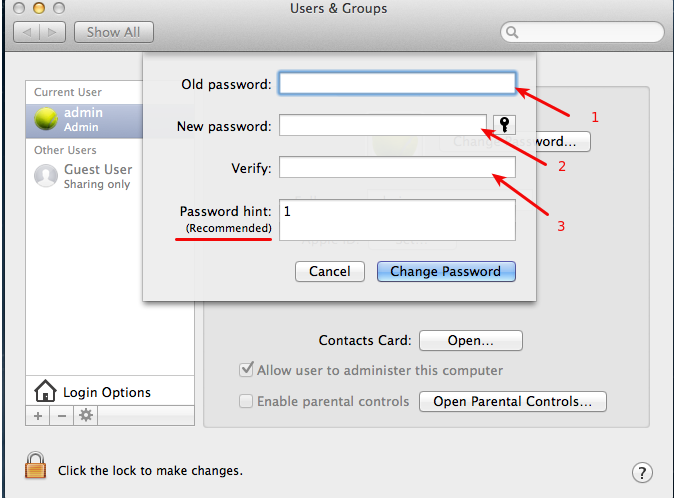The image size is (674, 498).
Task: Cancel the password change dialog
Action: tap(329, 271)
